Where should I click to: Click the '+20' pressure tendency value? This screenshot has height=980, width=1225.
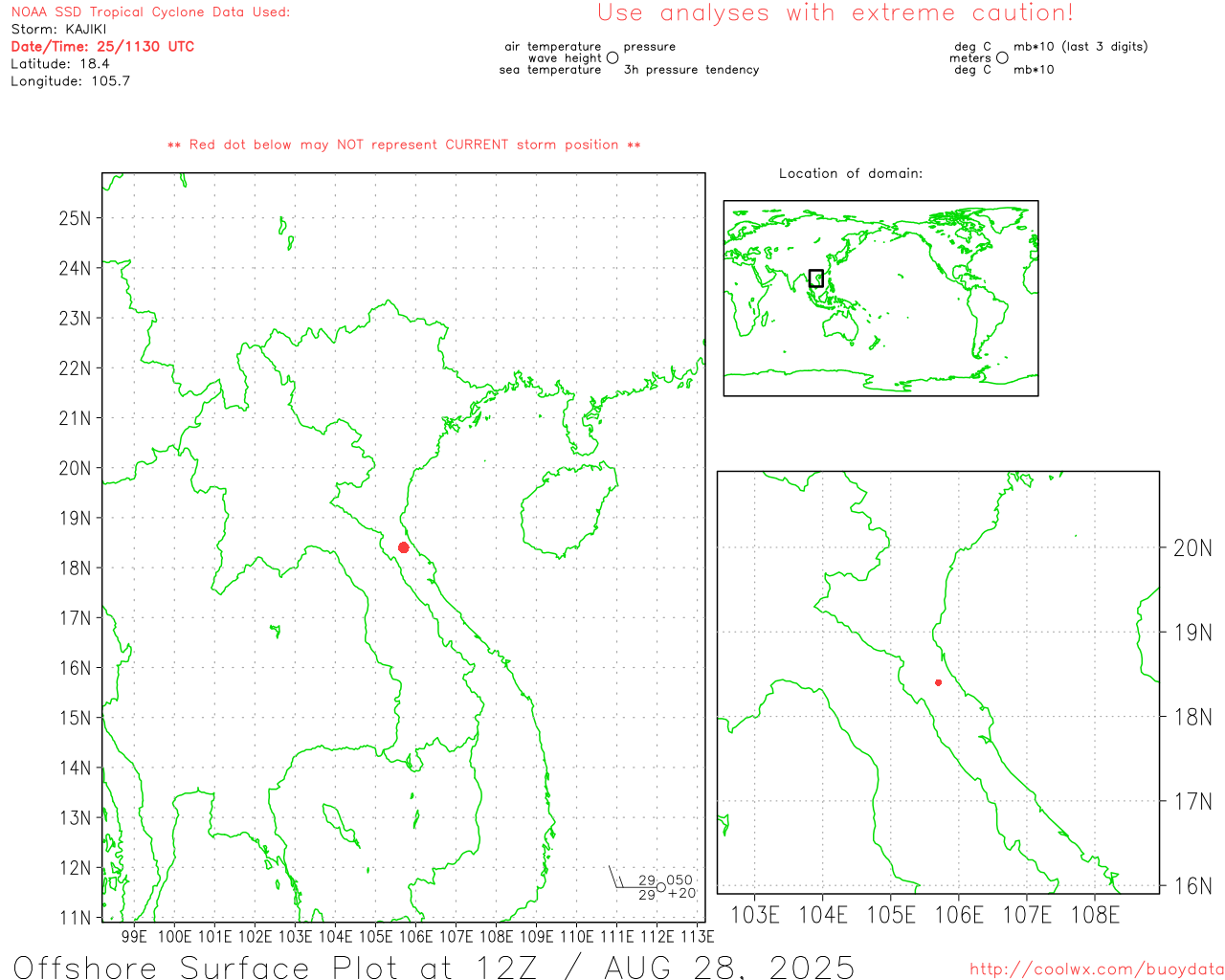tap(681, 894)
